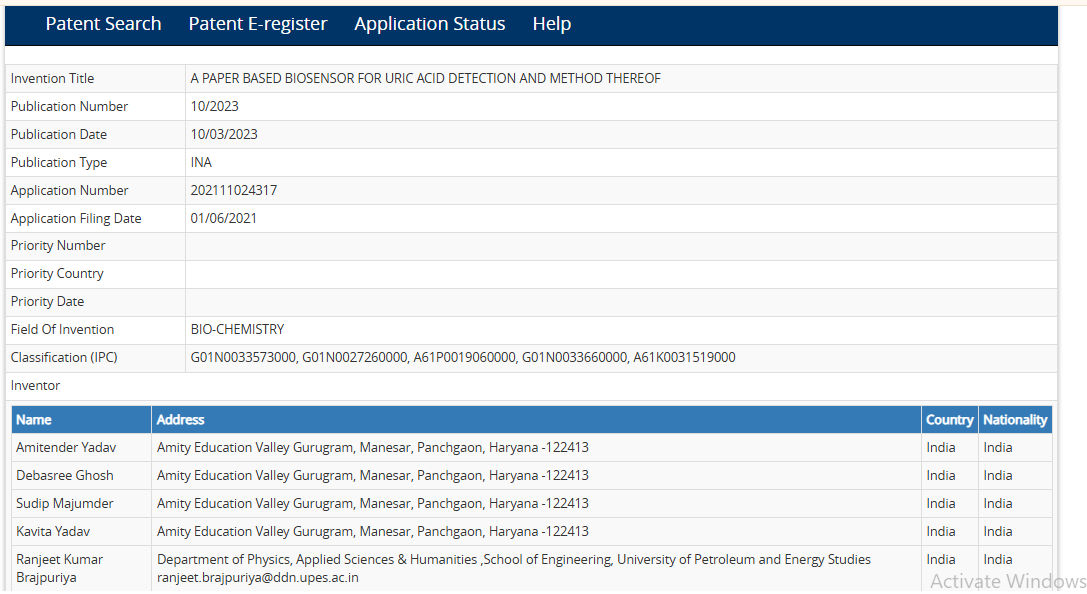This screenshot has width=1087, height=594.
Task: Click the Field Of Invention label
Action: click(62, 329)
